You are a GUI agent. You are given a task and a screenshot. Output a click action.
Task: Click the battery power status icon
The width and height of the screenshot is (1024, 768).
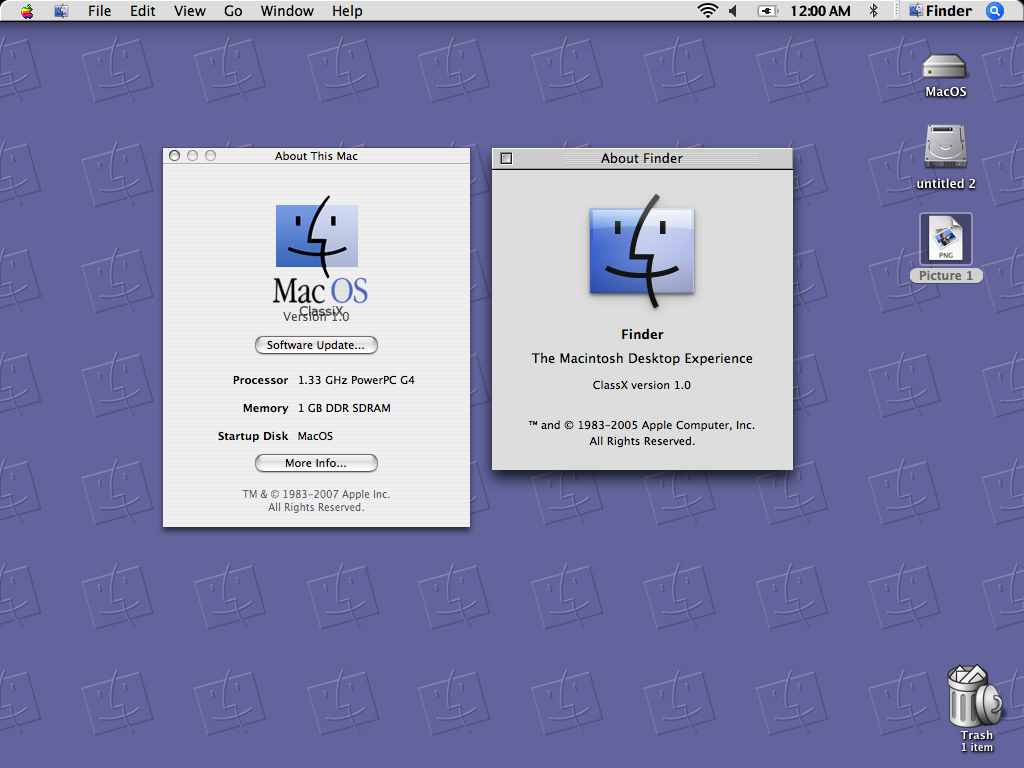pos(768,11)
